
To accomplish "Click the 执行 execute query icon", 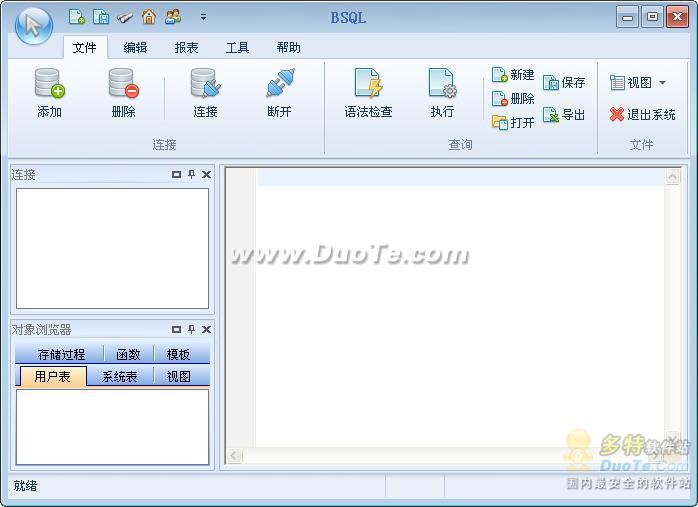I will click(x=442, y=93).
